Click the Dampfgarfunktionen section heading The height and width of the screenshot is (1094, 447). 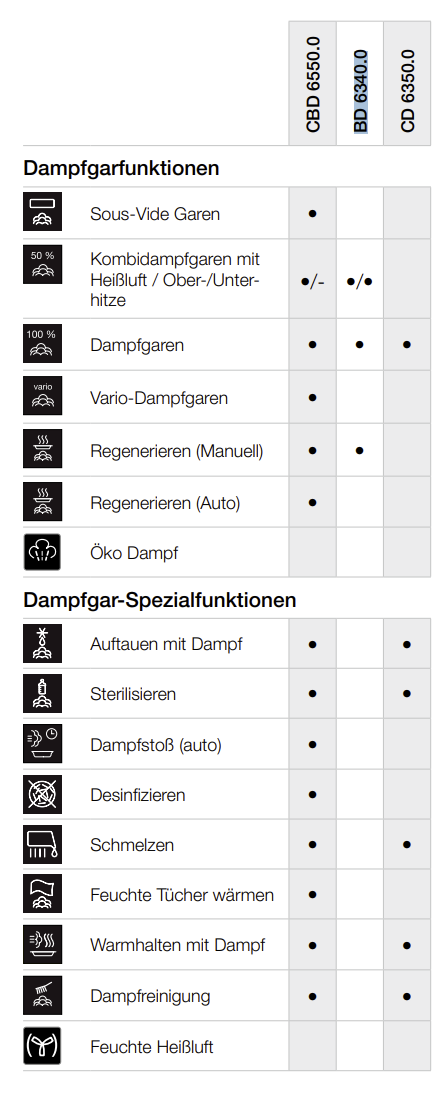coord(121,167)
